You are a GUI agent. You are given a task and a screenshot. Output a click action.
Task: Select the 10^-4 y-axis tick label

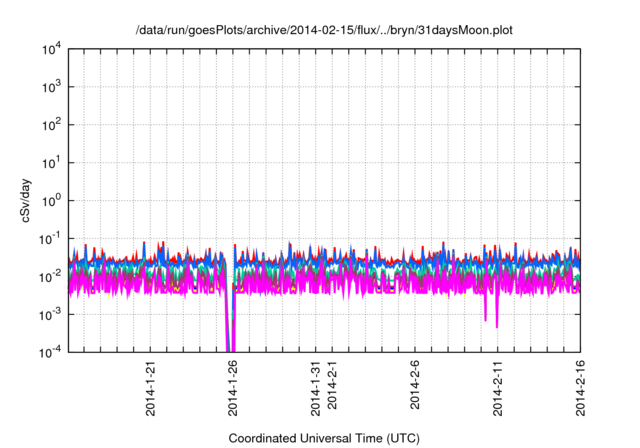(x=52, y=351)
